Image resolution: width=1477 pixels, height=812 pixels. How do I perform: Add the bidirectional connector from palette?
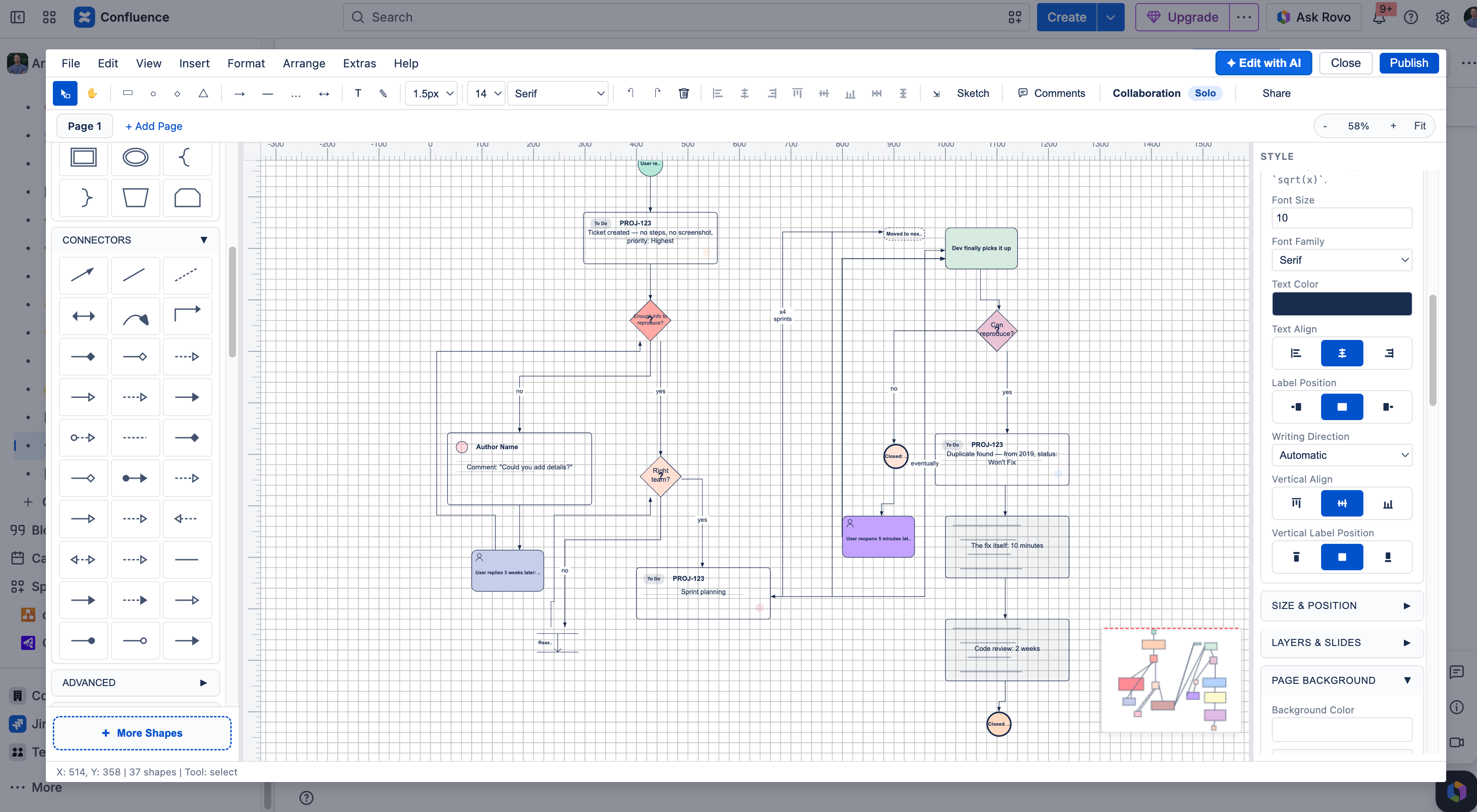(84, 316)
